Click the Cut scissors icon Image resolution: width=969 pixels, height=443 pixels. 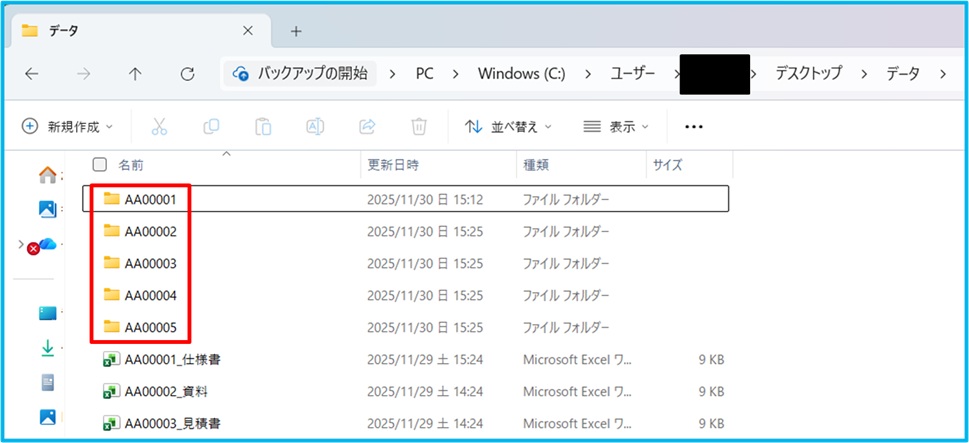[159, 127]
